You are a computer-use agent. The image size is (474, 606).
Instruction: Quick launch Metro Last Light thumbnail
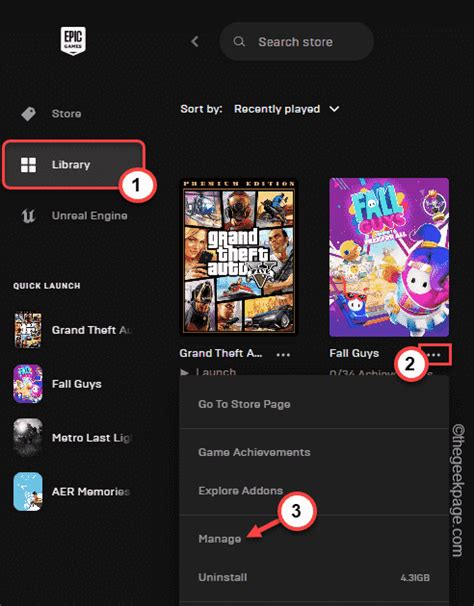27,437
